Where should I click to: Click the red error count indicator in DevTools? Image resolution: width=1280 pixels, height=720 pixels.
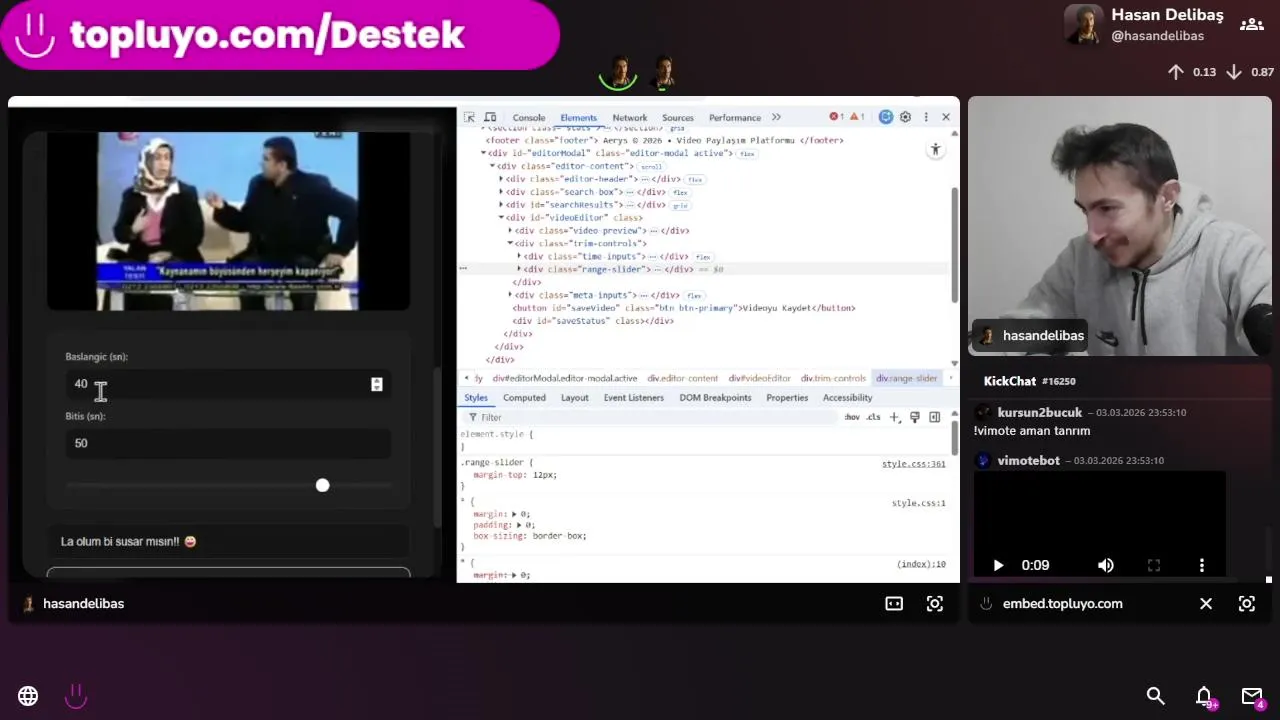coord(836,117)
